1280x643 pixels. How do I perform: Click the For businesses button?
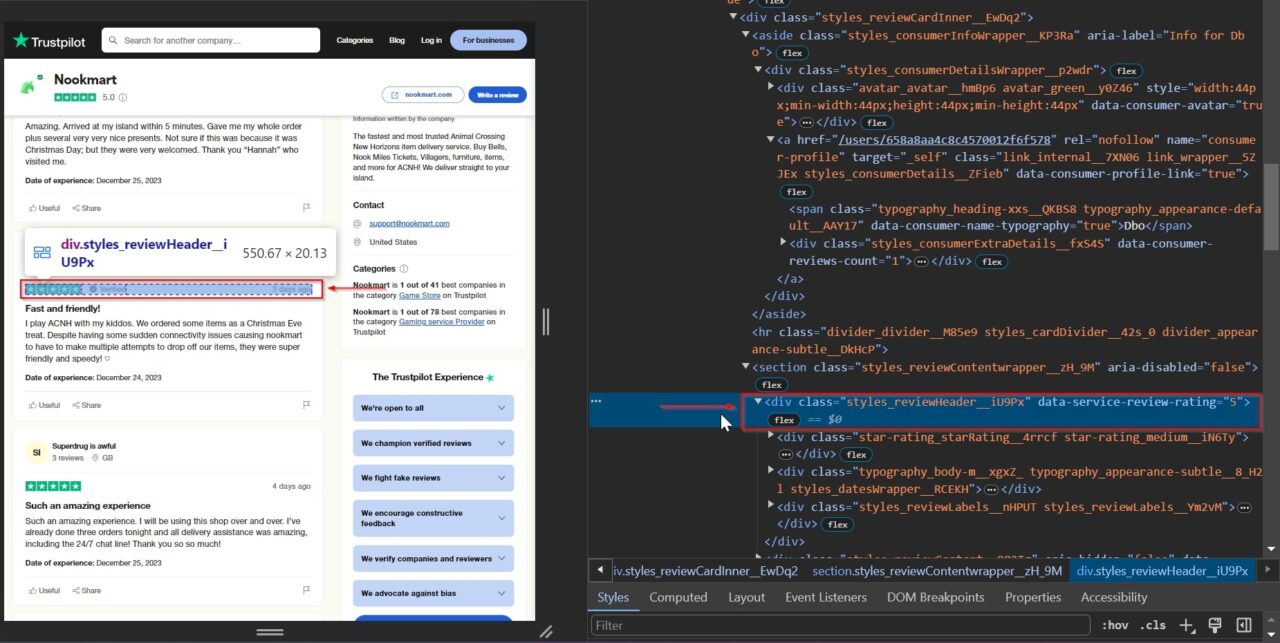488,41
